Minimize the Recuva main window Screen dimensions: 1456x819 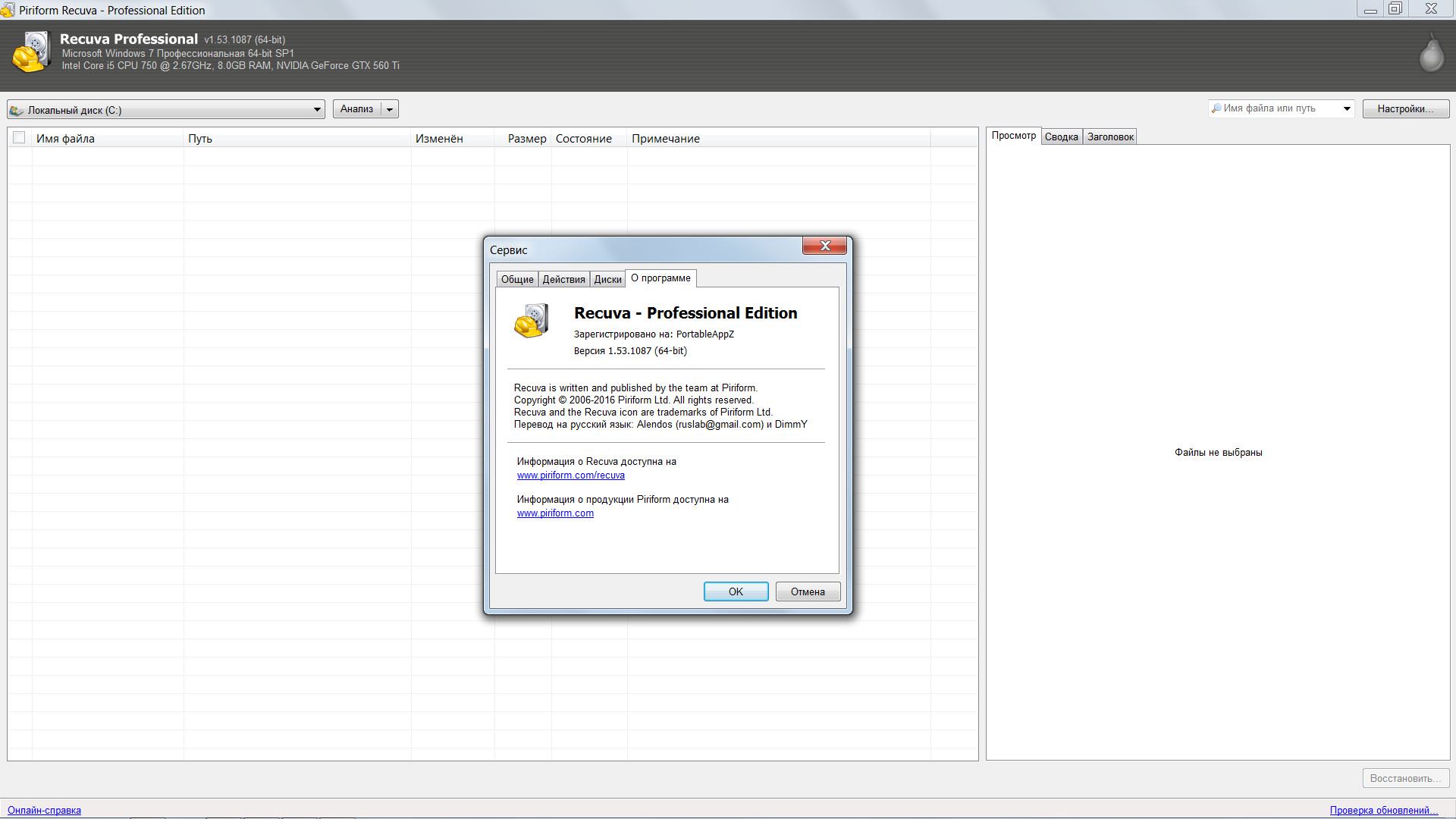pyautogui.click(x=1370, y=9)
